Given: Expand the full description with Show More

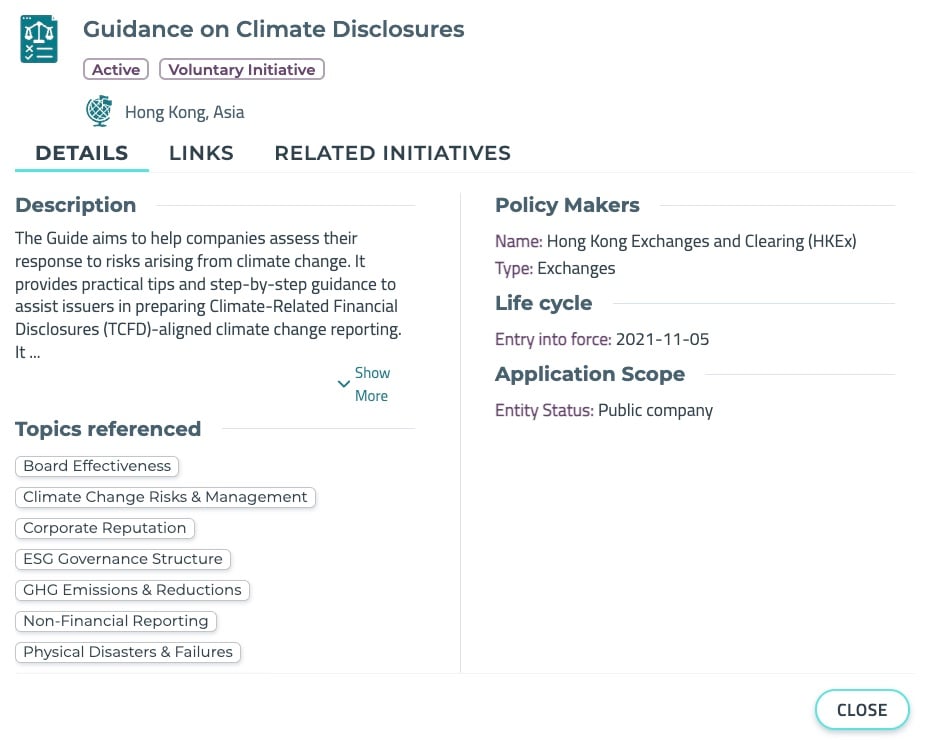Looking at the screenshot, I should point(372,384).
